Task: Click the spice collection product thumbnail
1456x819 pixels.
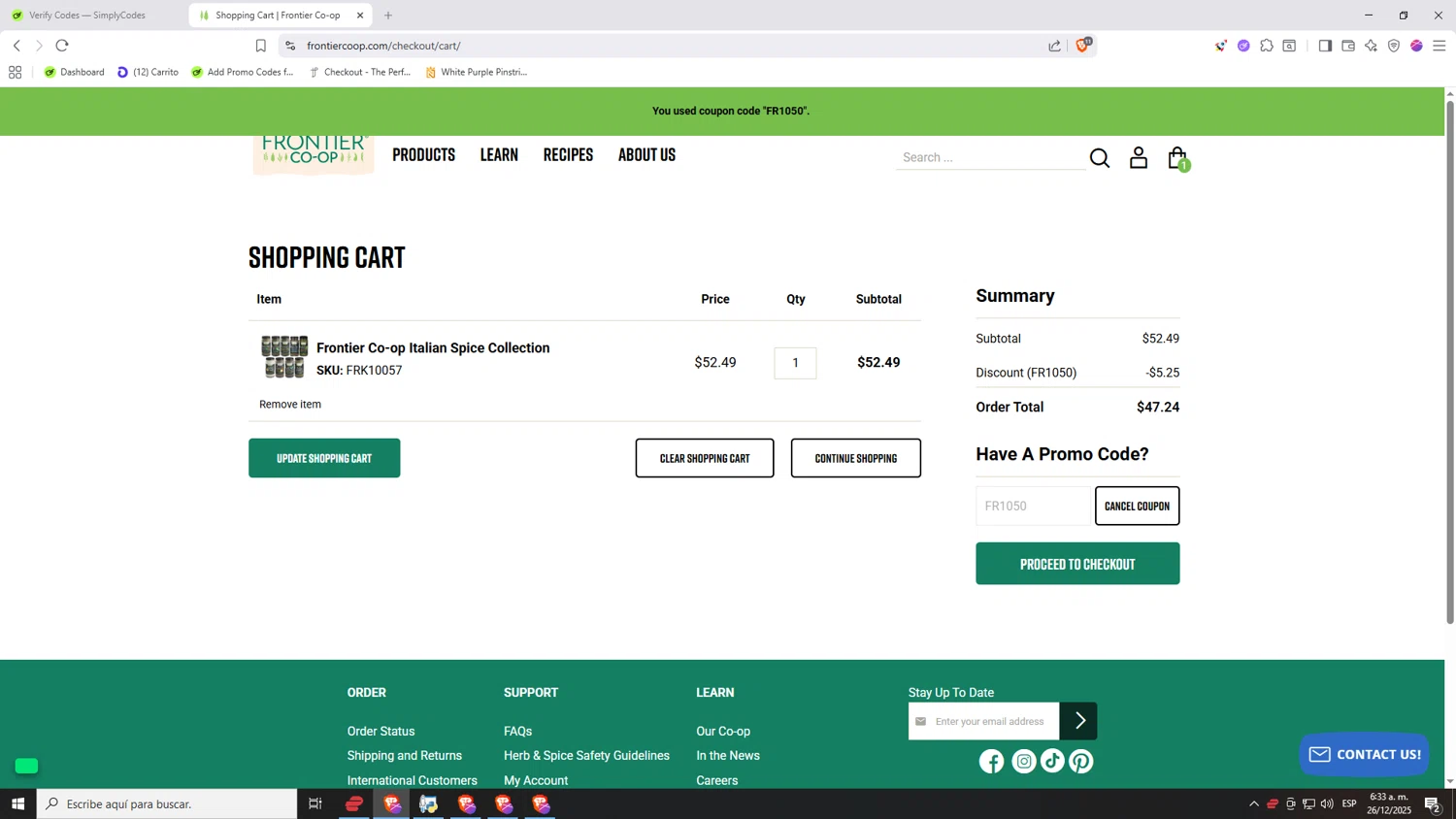Action: pyautogui.click(x=284, y=357)
